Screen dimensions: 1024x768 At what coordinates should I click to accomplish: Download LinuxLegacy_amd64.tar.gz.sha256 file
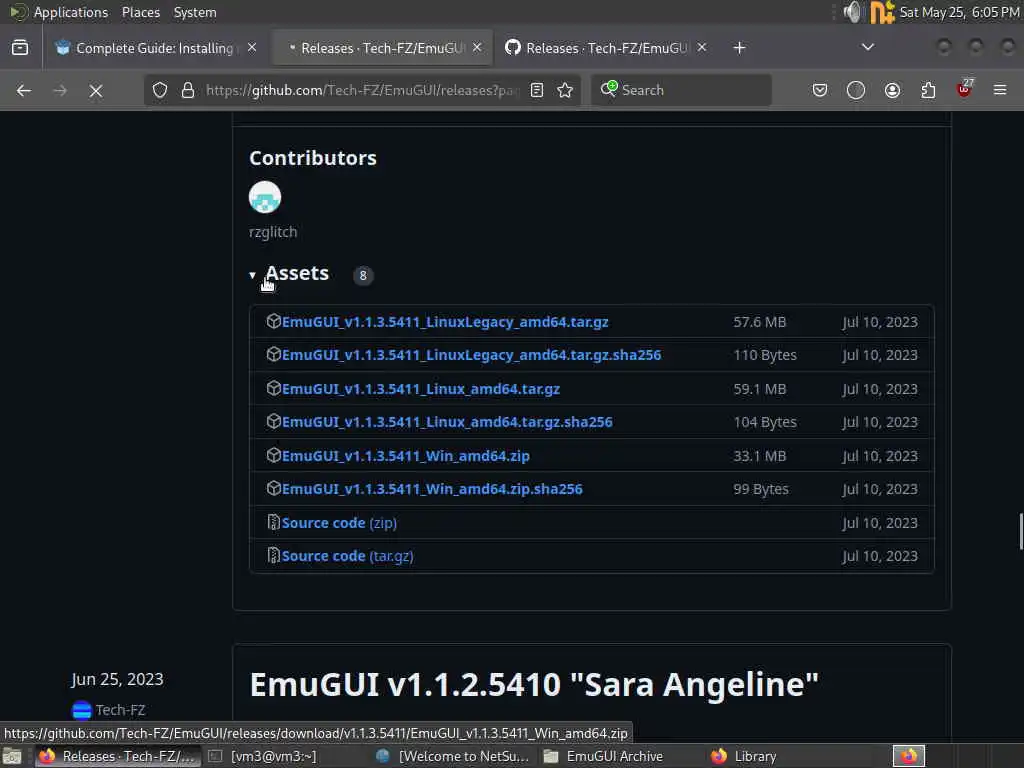472,355
